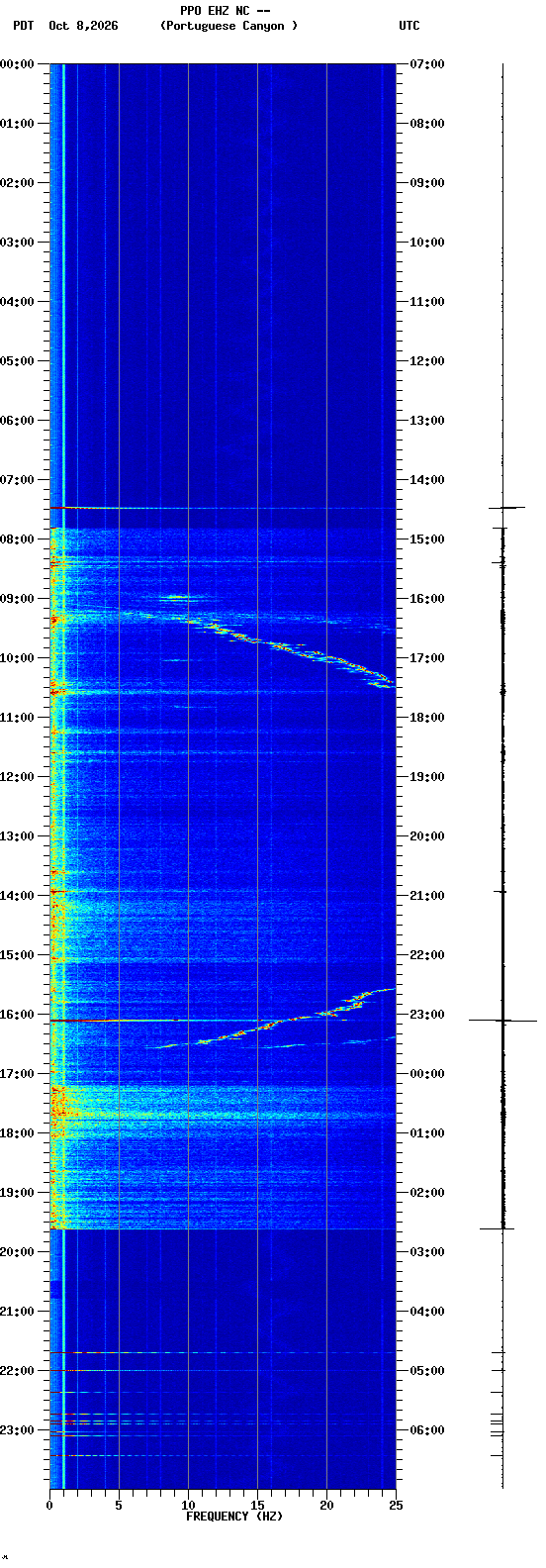Image resolution: width=546 pixels, height=1568 pixels.
Task: Click the UTC '06:00' time label
Action: point(427,1430)
